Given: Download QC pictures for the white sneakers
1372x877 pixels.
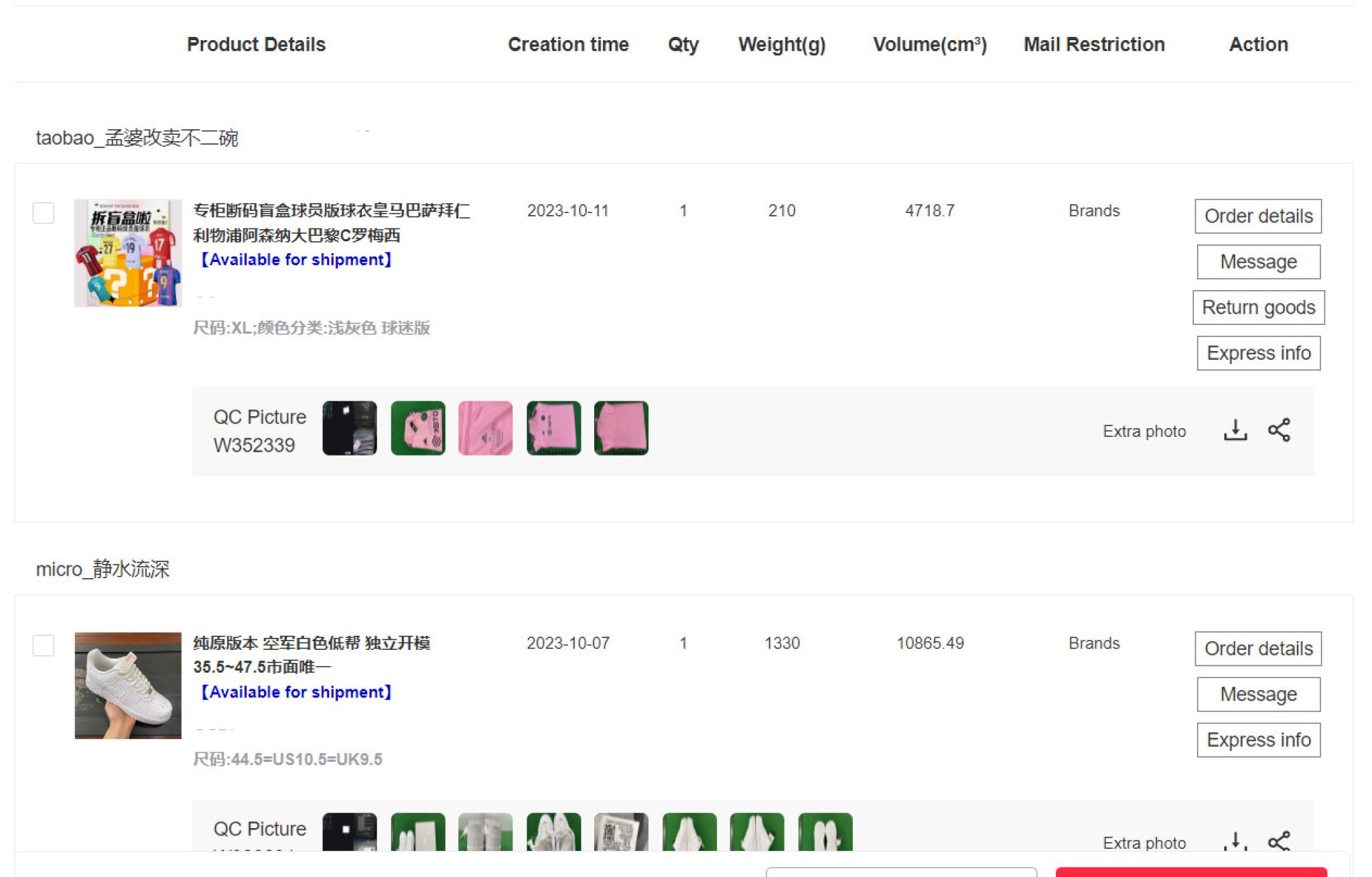Looking at the screenshot, I should (x=1235, y=841).
